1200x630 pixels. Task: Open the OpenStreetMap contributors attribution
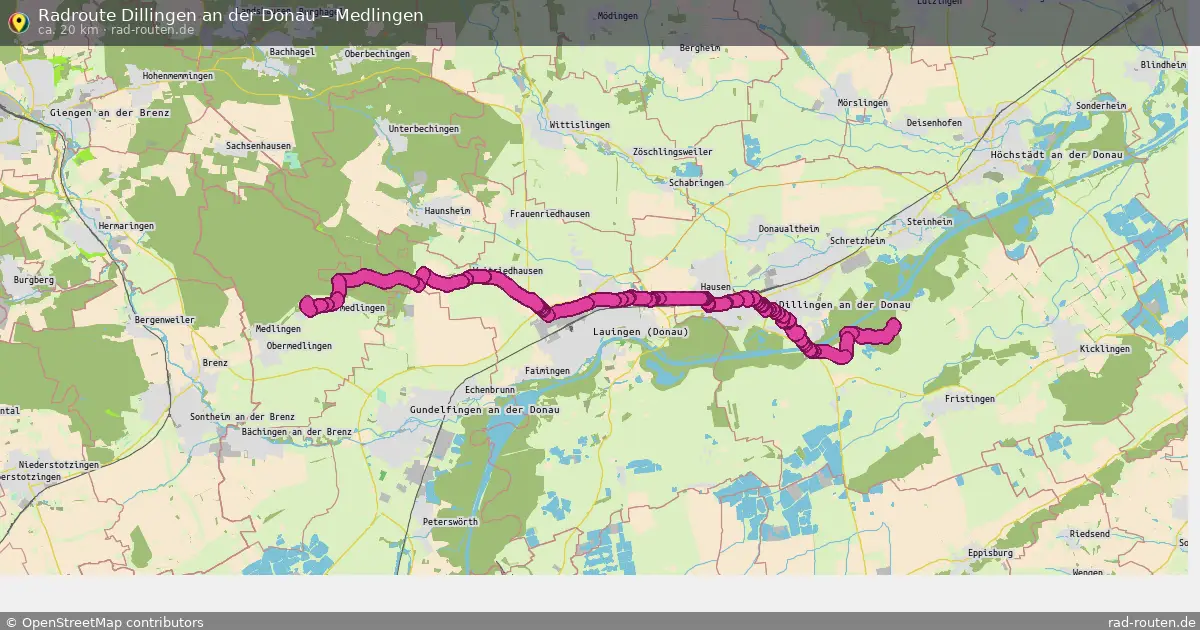tap(104, 622)
